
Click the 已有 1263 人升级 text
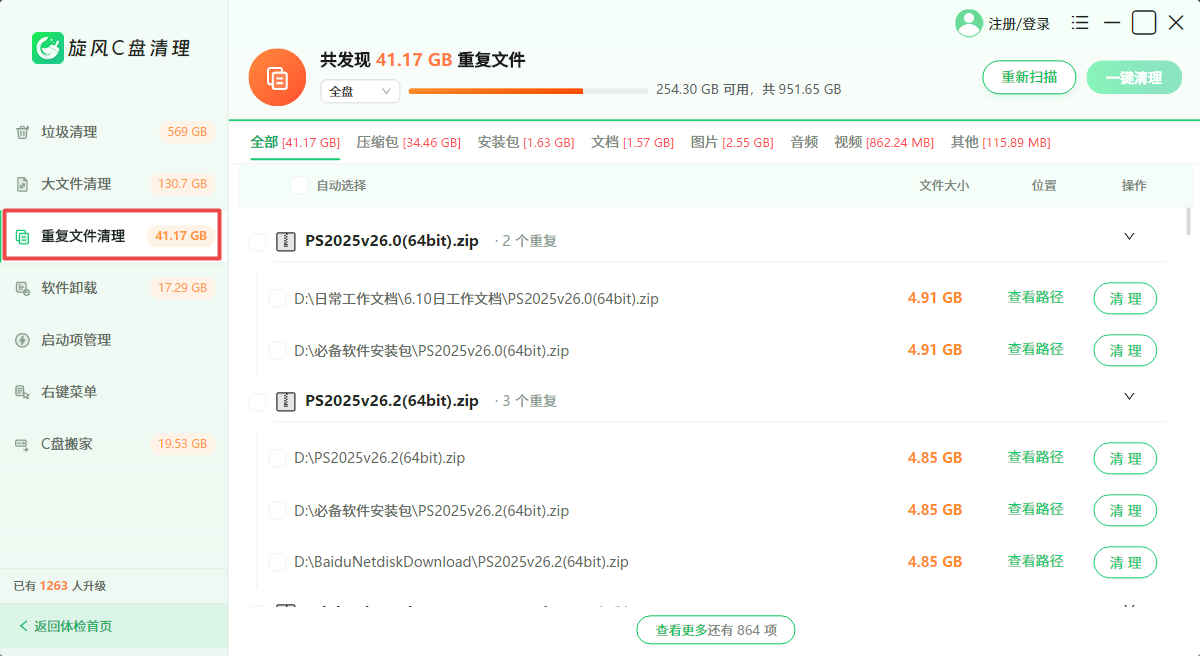click(x=60, y=586)
